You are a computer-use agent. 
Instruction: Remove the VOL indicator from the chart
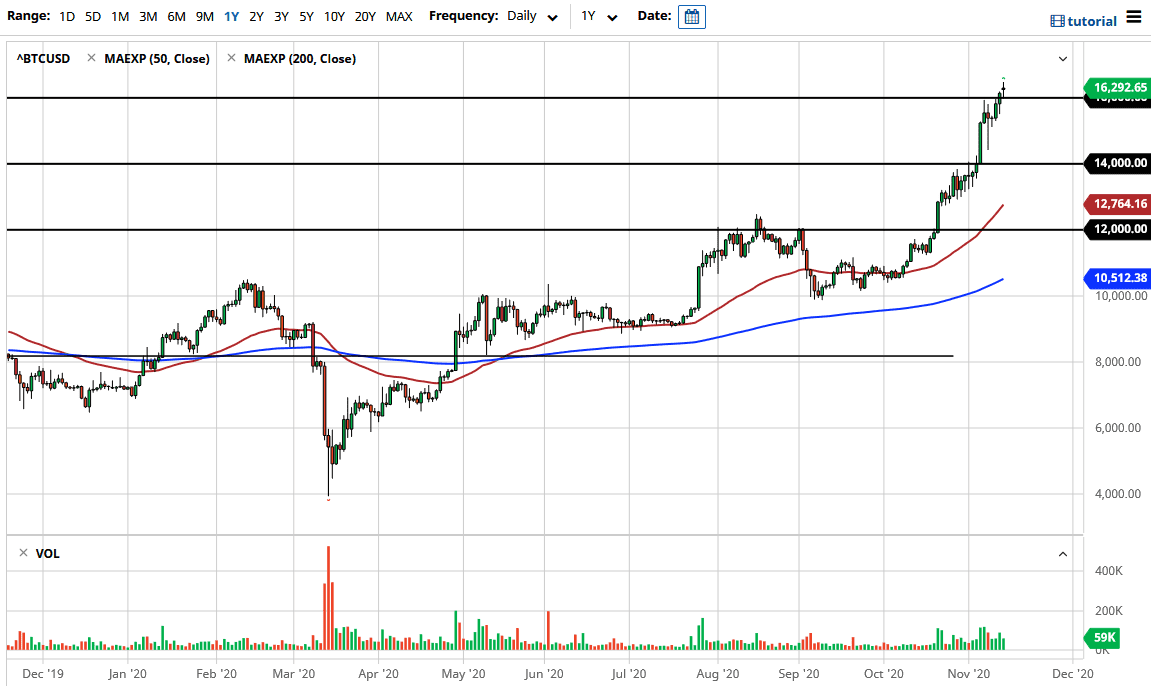(23, 553)
